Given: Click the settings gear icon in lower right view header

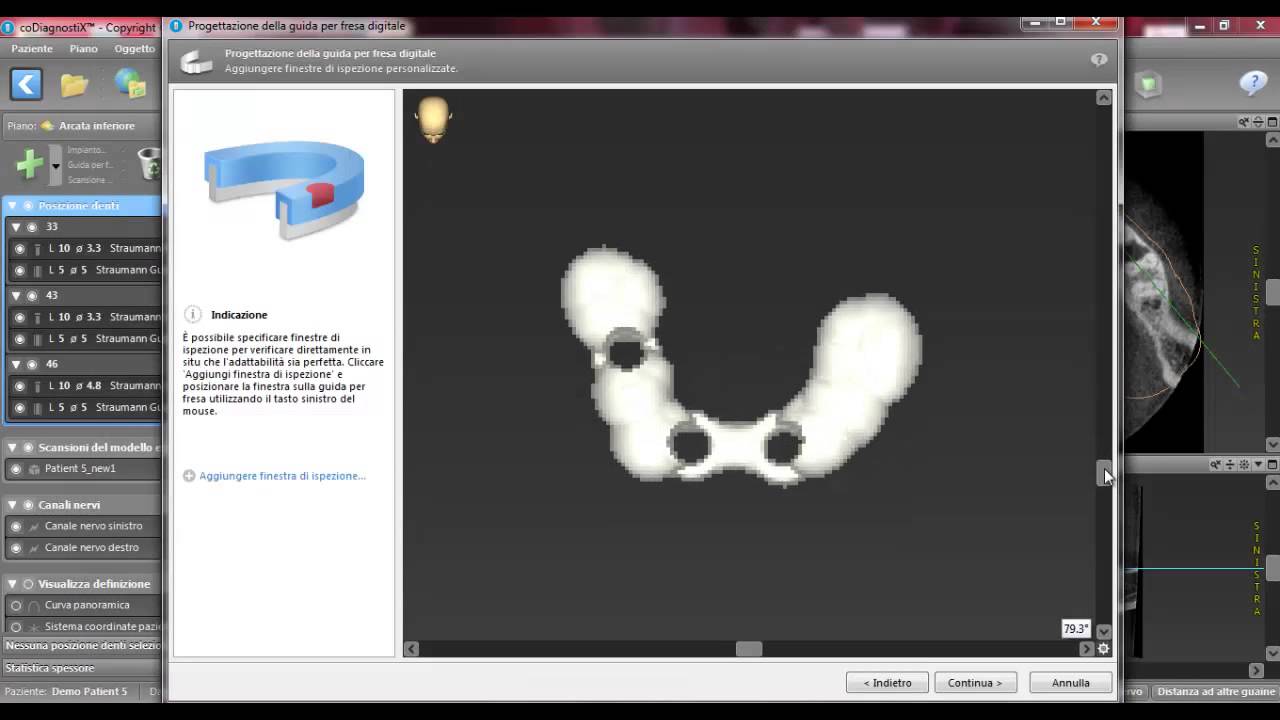Looking at the screenshot, I should point(1245,465).
